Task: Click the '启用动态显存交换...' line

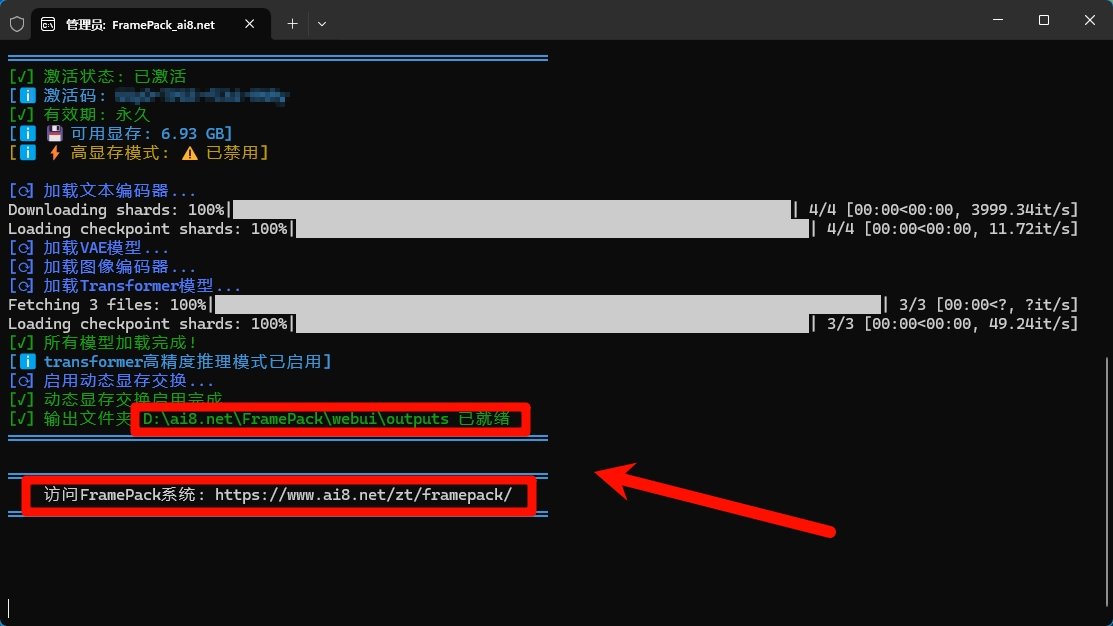Action: point(111,381)
